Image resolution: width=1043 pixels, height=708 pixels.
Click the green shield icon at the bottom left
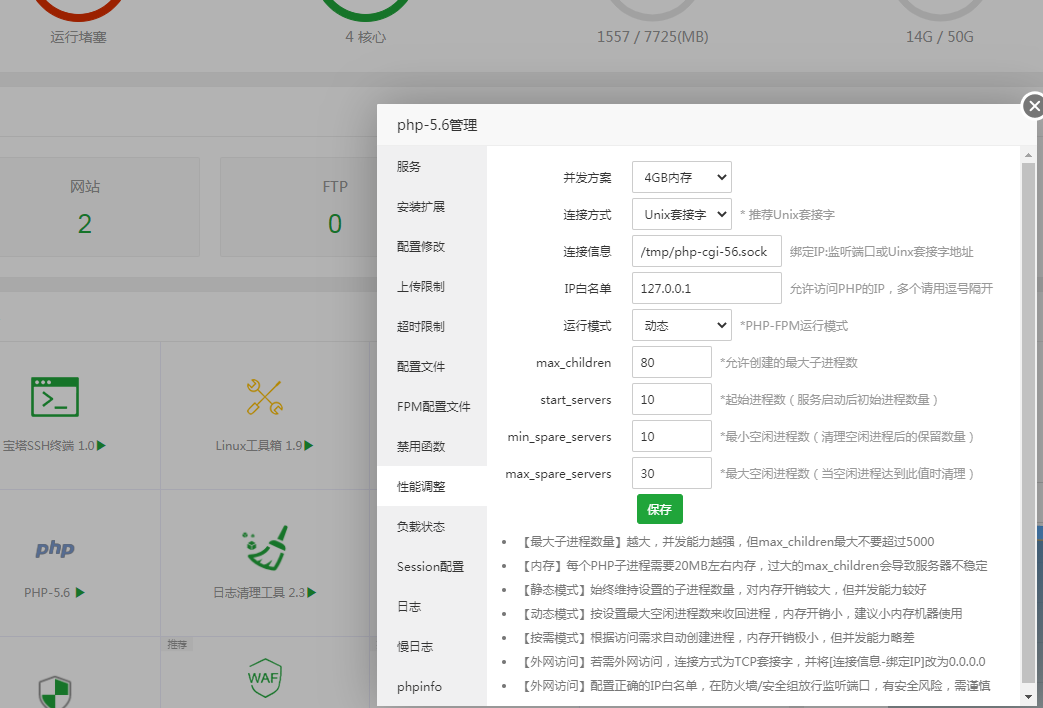(x=55, y=691)
